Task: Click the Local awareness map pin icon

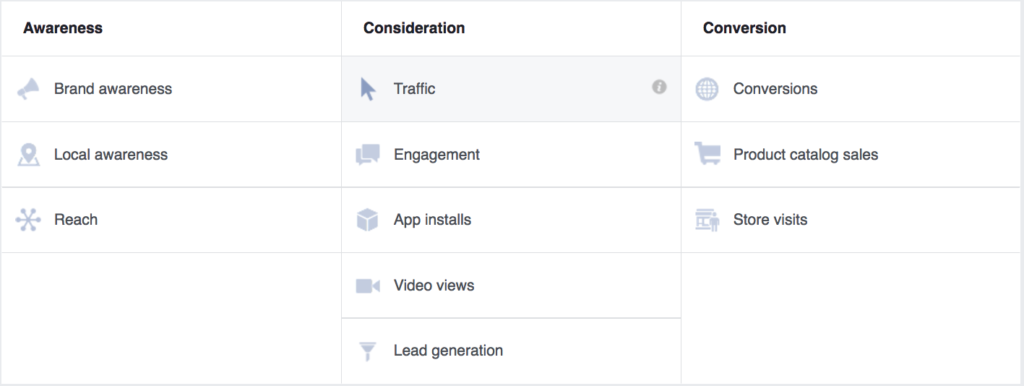Action: pos(28,155)
